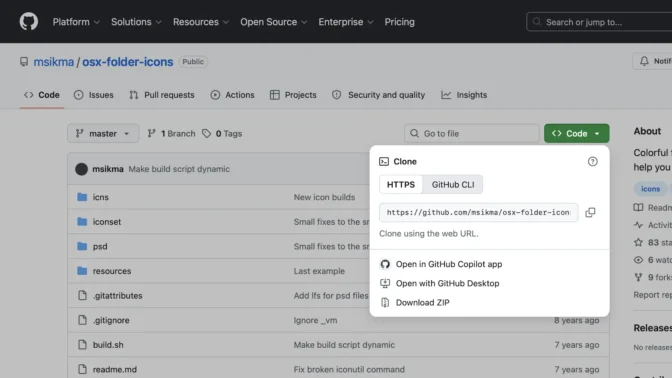This screenshot has height=378, width=672.
Task: Open the 0 Tags link
Action: click(x=222, y=134)
